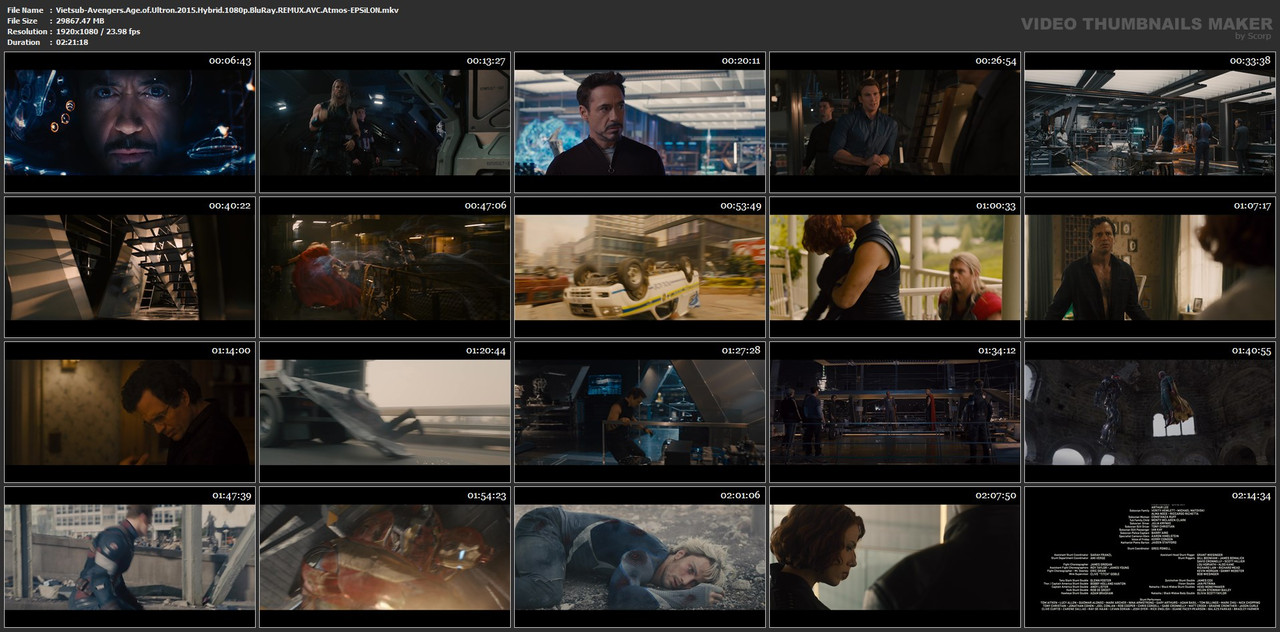View the 01:07:17 thumbnail
The image size is (1280, 632).
pos(1150,267)
